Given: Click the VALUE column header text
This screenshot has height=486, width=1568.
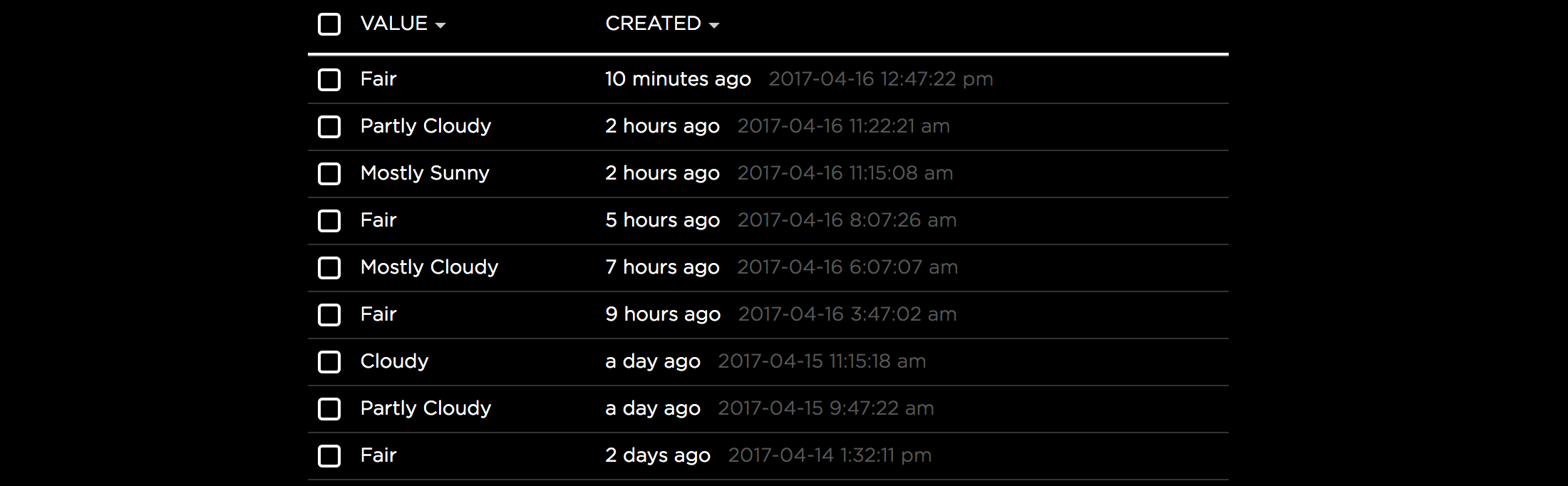Looking at the screenshot, I should (394, 24).
